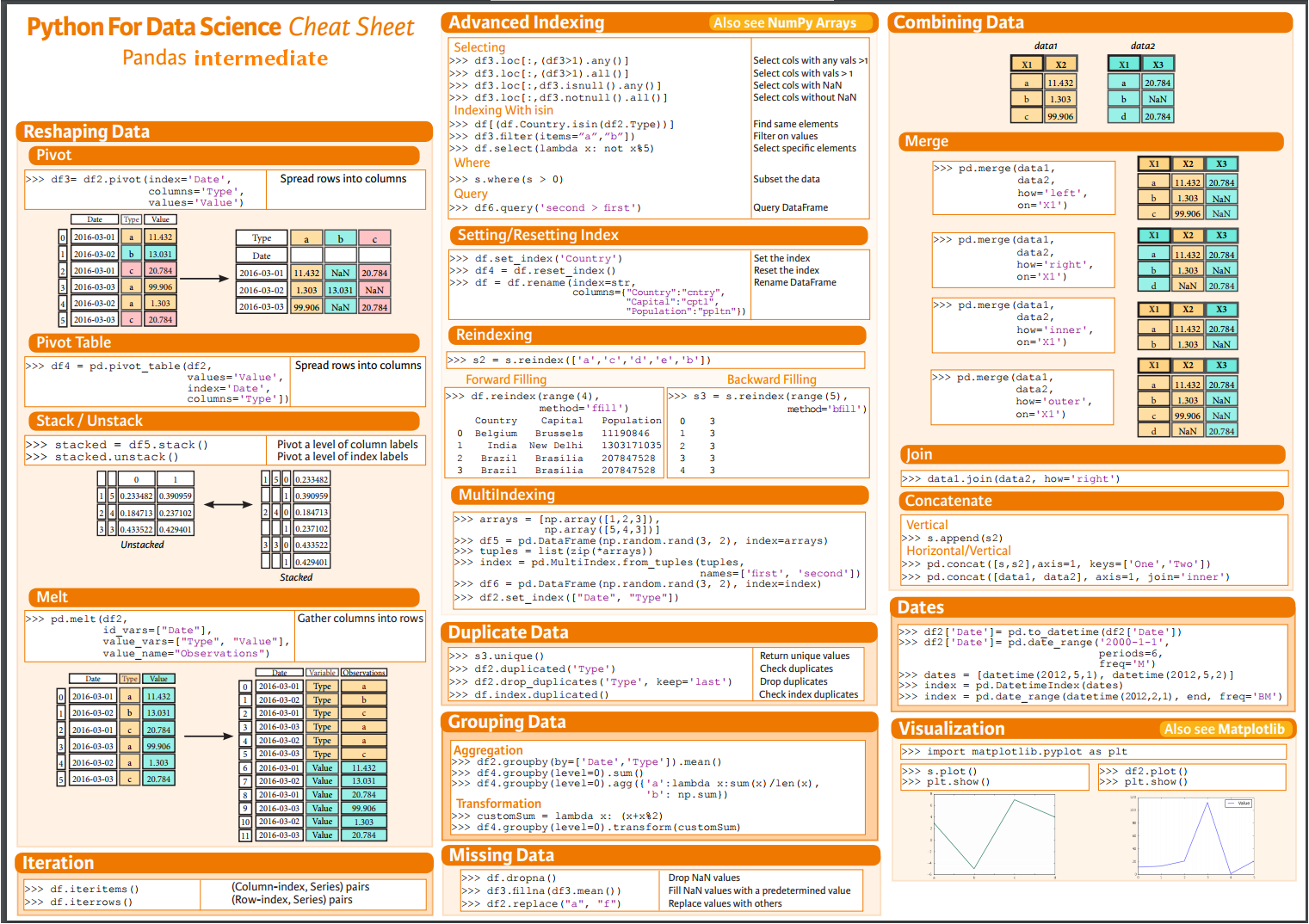Click the "Subset the data" description
The height and width of the screenshot is (924, 1309).
pos(787,179)
